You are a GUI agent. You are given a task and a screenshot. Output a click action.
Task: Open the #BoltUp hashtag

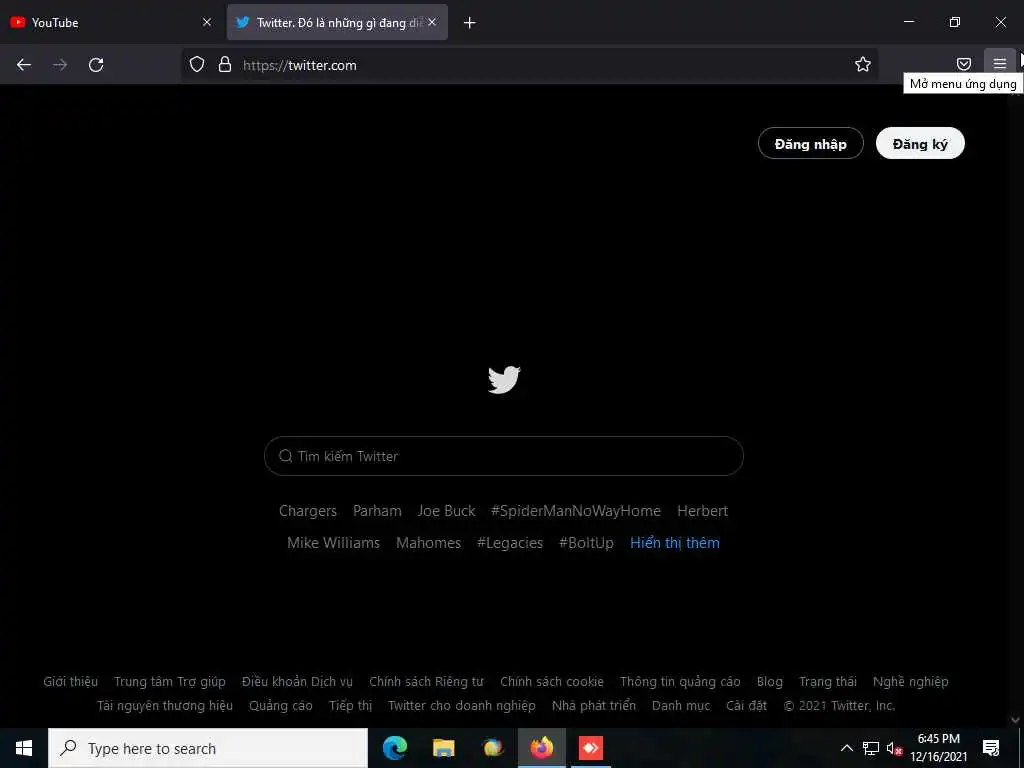tap(586, 543)
